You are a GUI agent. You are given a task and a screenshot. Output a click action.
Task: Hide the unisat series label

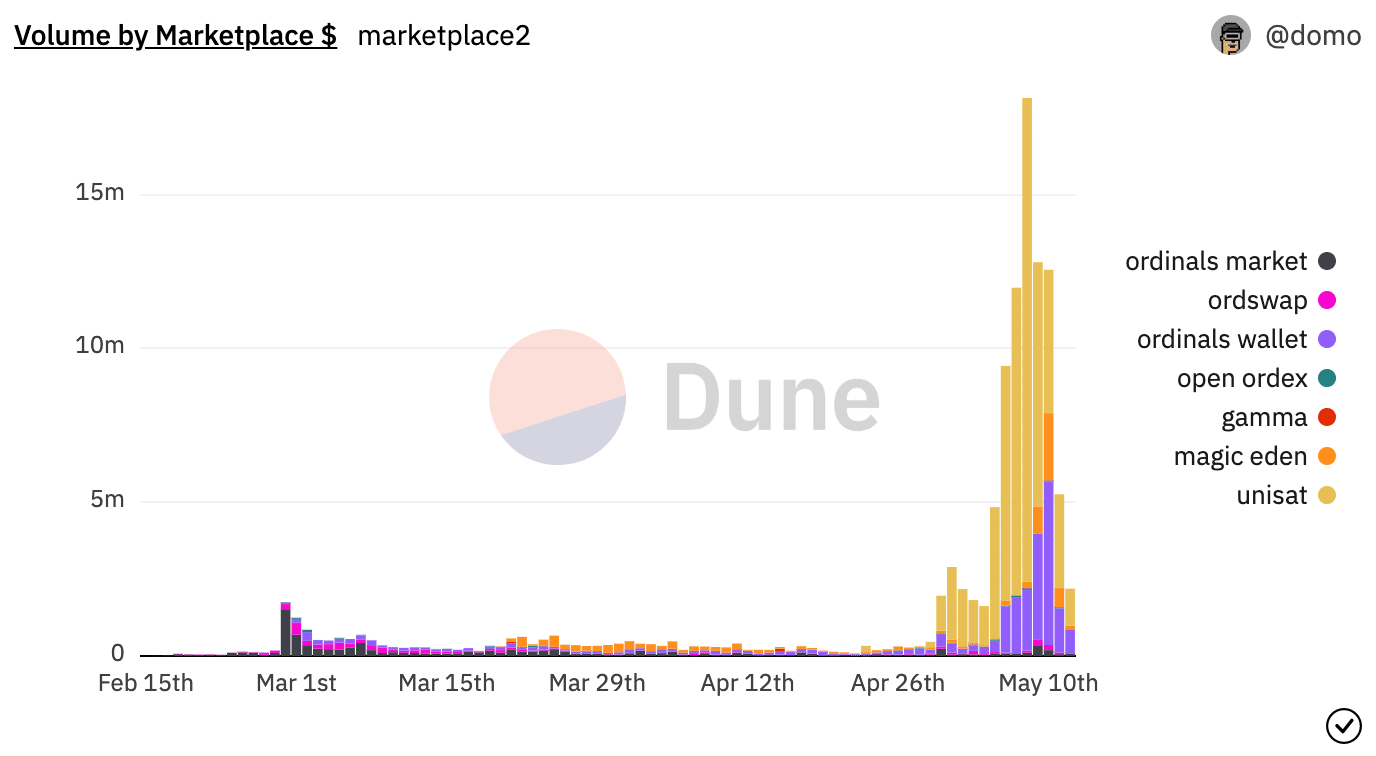click(x=1272, y=496)
